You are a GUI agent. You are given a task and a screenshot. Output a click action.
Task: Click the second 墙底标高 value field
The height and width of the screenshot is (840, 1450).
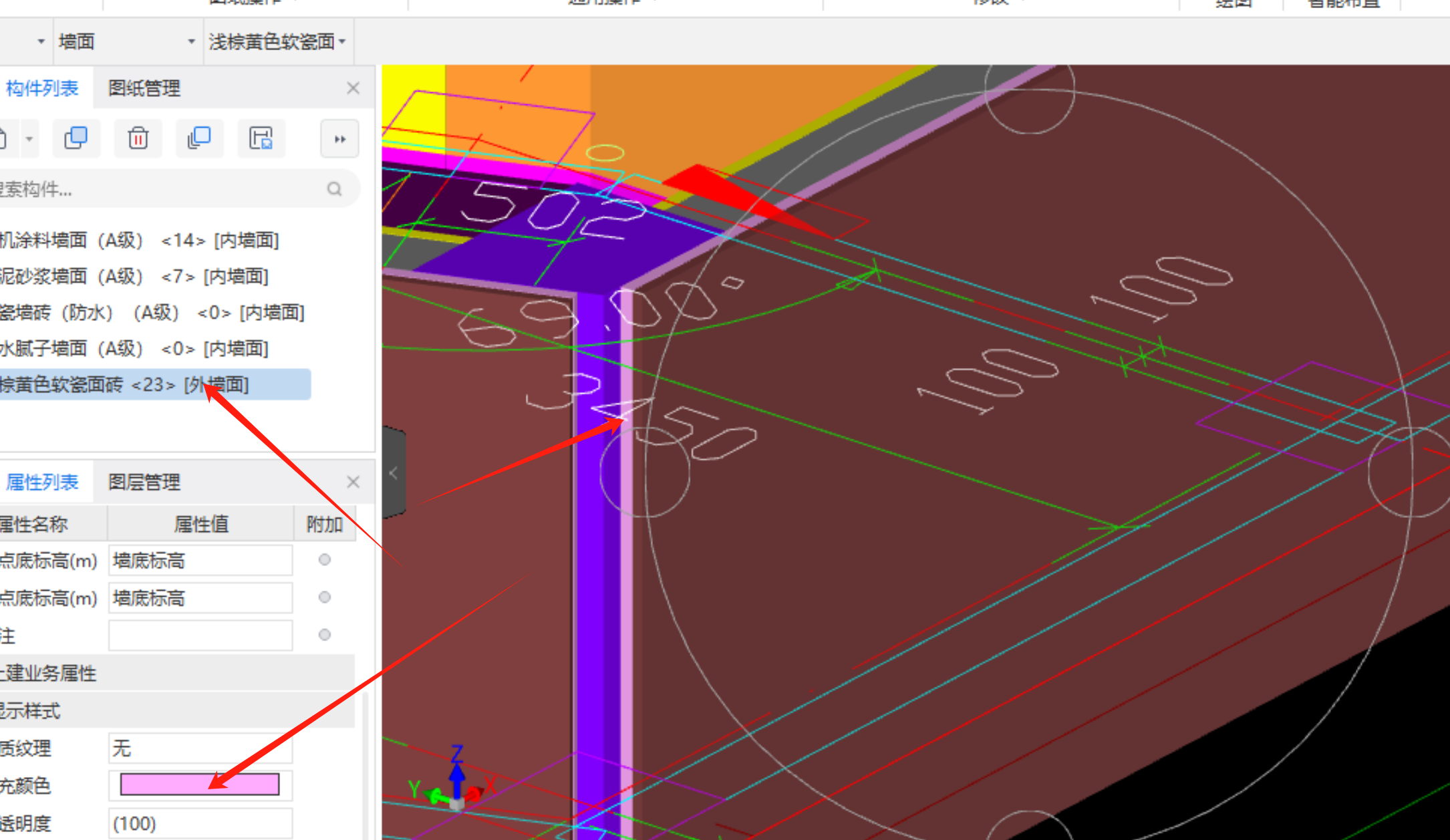click(x=200, y=597)
